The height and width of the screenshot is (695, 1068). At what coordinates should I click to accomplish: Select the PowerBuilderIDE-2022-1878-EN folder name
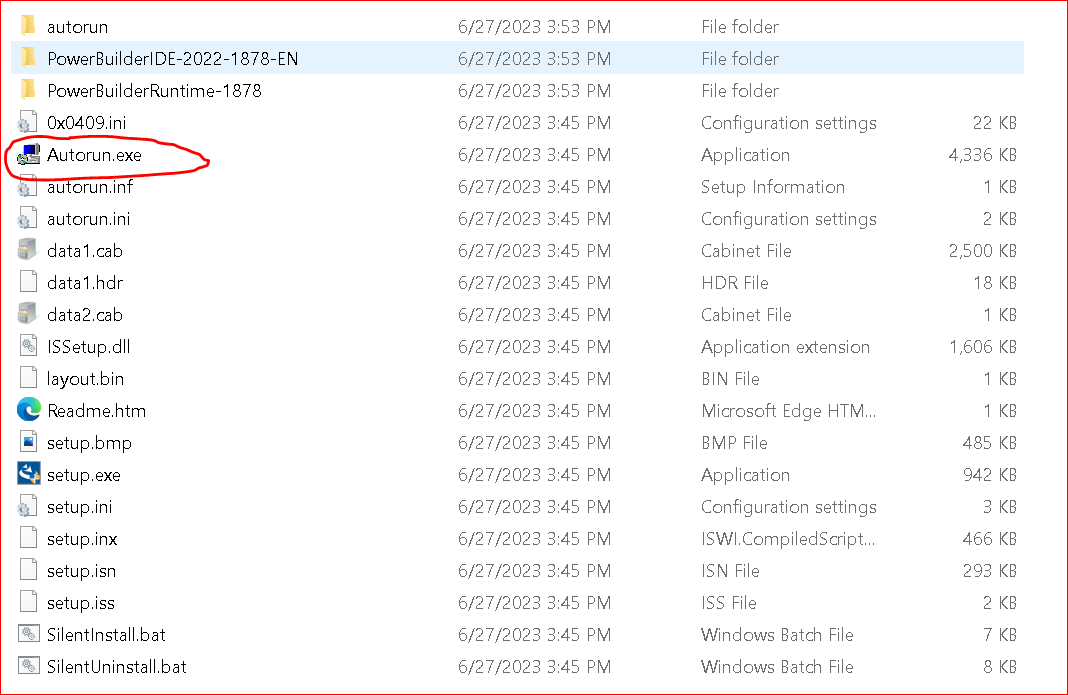[172, 59]
